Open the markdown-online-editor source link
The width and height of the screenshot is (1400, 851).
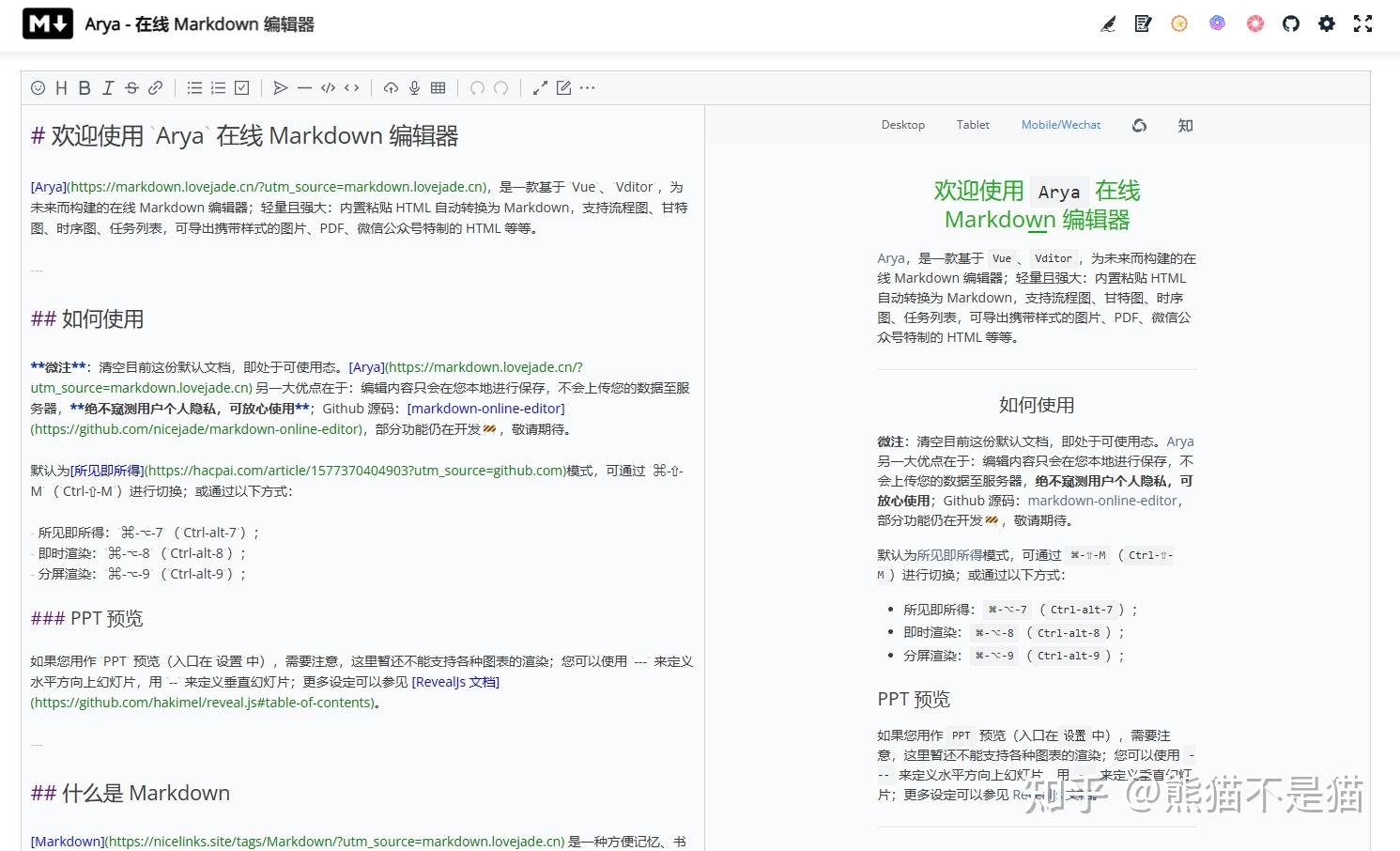tap(1102, 501)
